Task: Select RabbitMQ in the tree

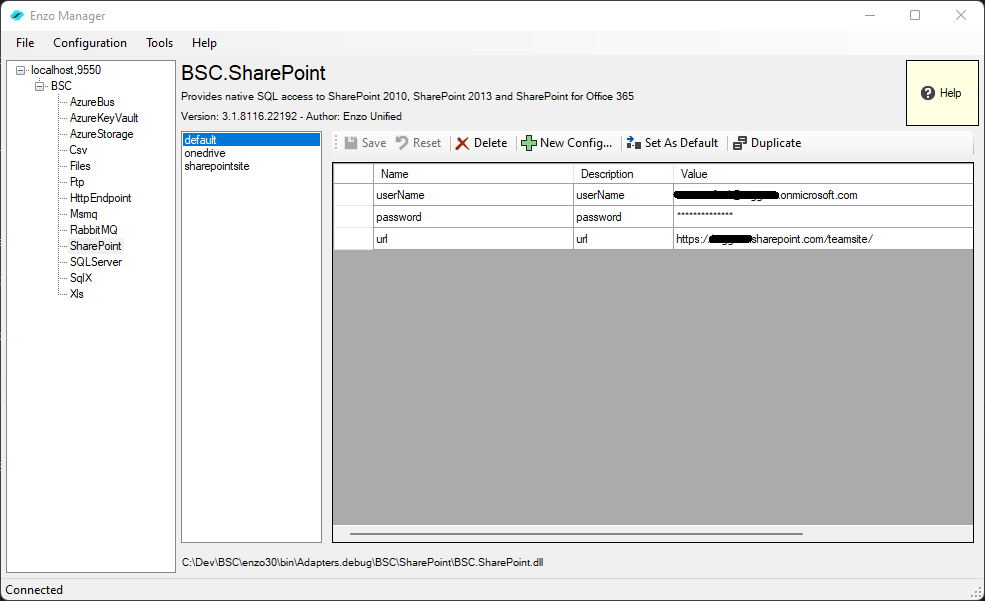Action: pos(94,230)
